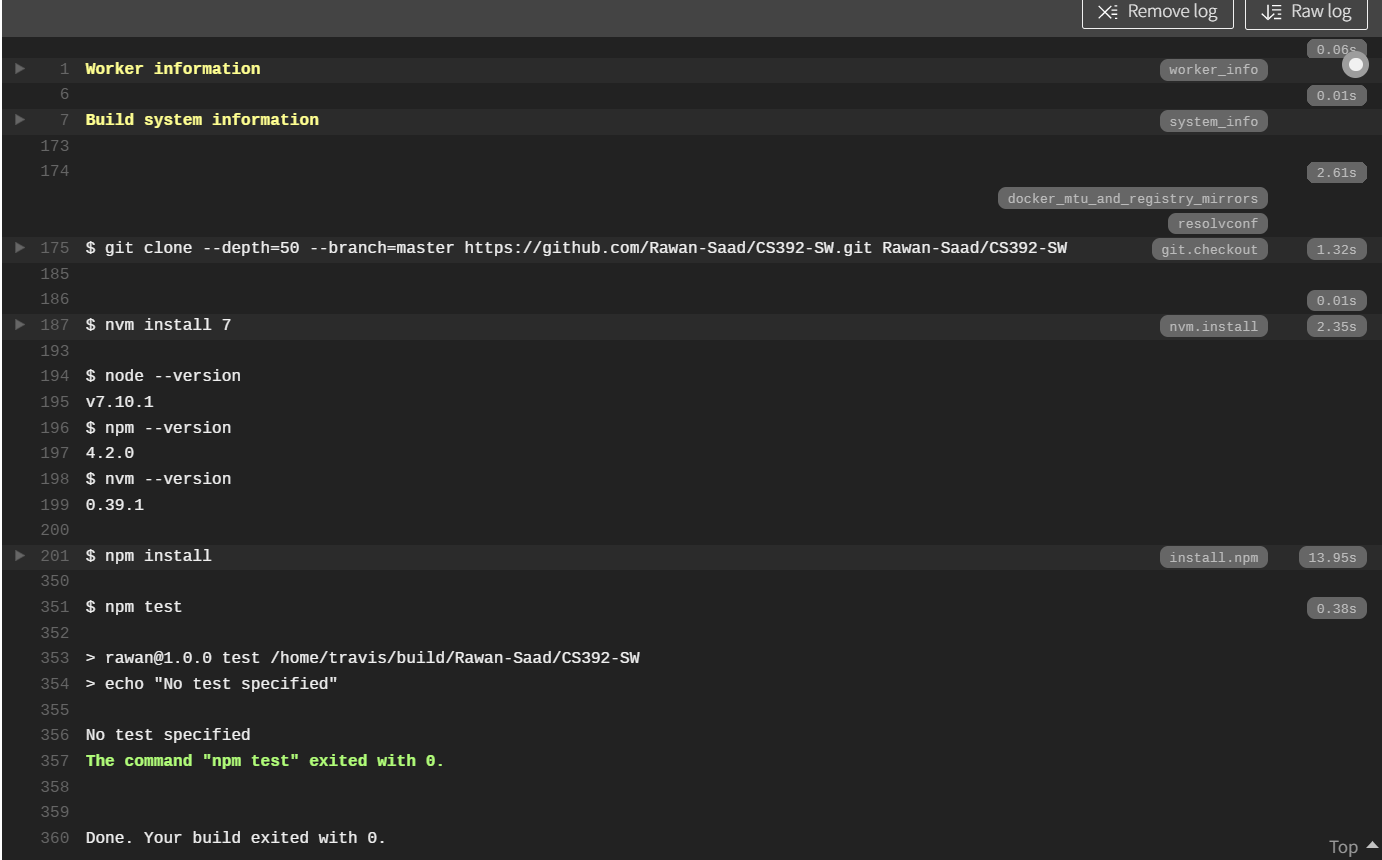1382x860 pixels.
Task: Select the system_info tag badge
Action: pos(1213,121)
